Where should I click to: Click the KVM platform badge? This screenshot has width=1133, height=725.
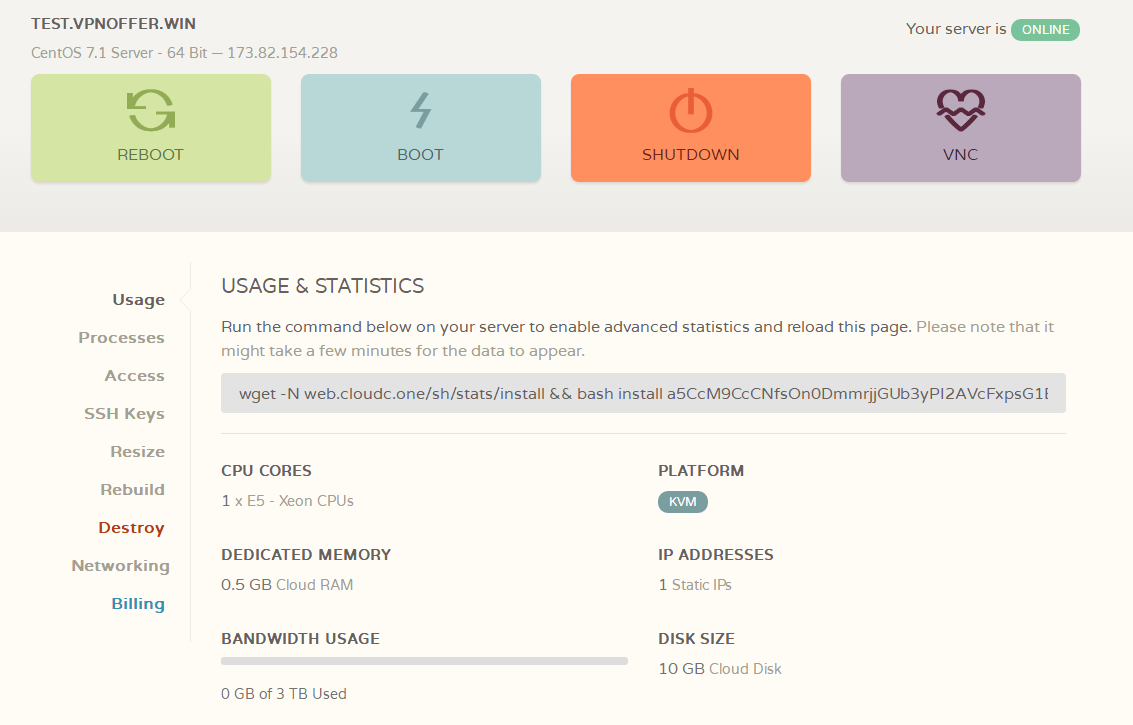point(683,502)
